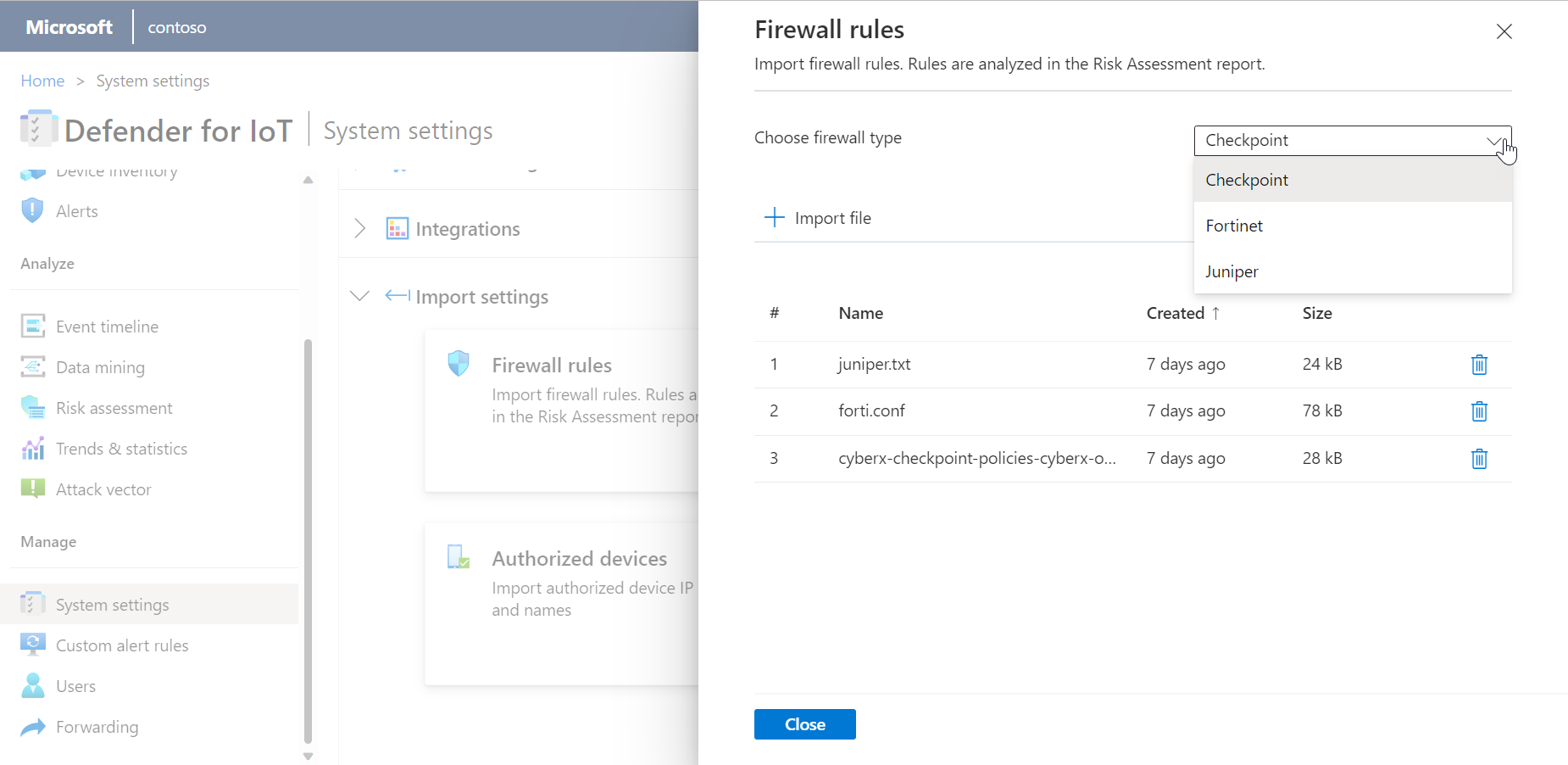
Task: Click the plus icon beside Import file
Action: point(774,218)
